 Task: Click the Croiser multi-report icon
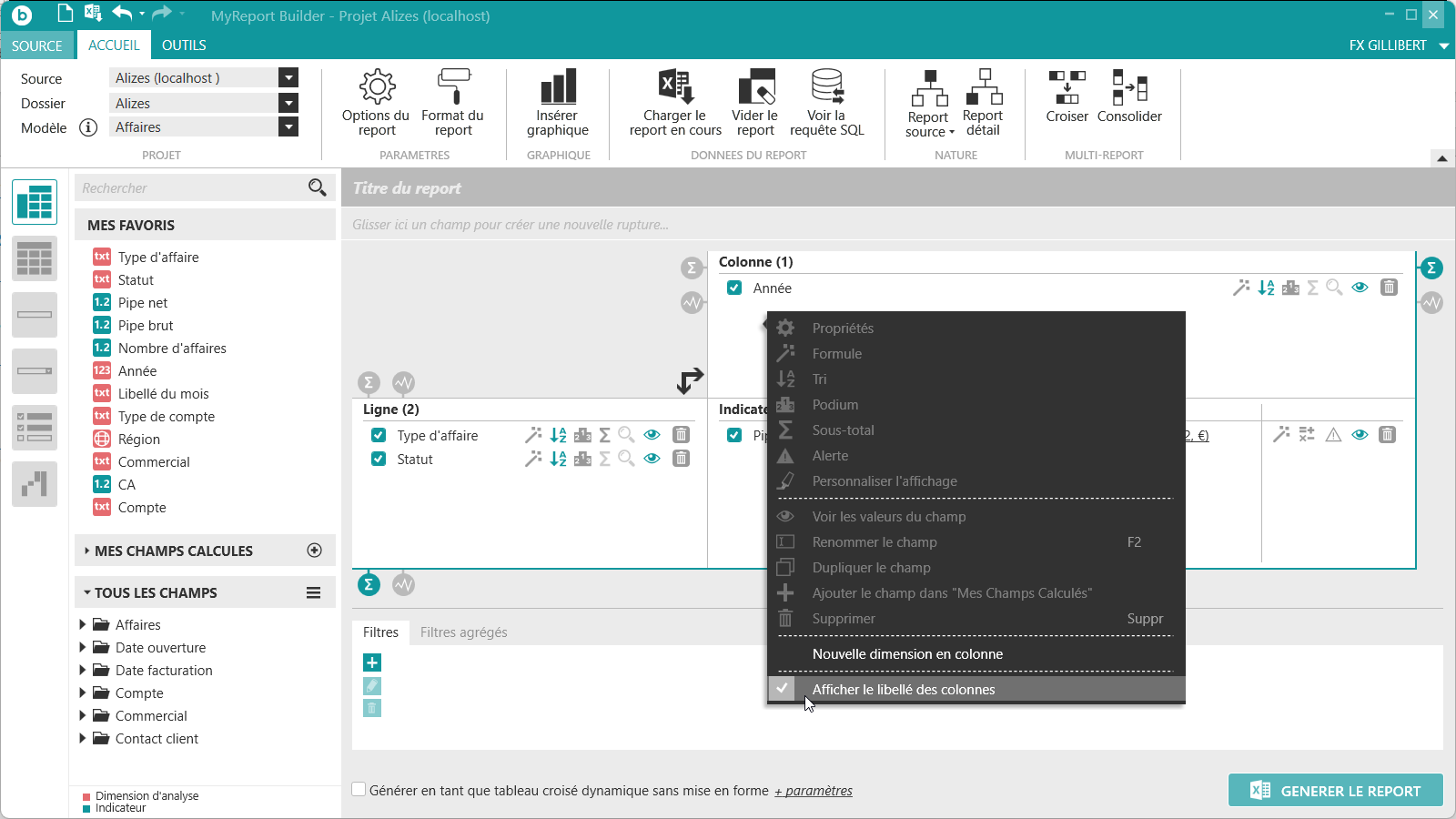pos(1067,96)
